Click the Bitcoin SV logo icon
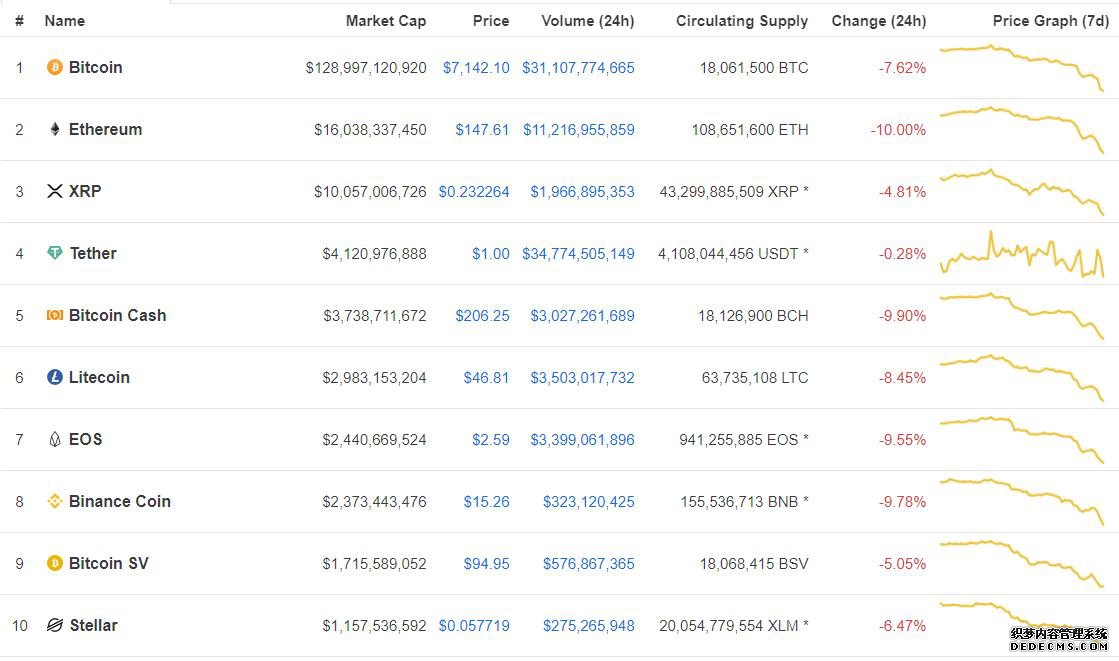 [55, 564]
